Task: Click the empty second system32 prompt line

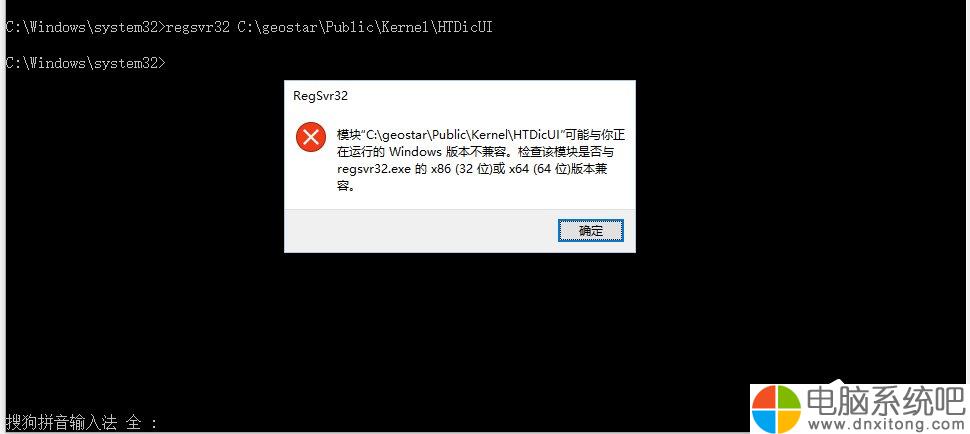Action: point(85,62)
